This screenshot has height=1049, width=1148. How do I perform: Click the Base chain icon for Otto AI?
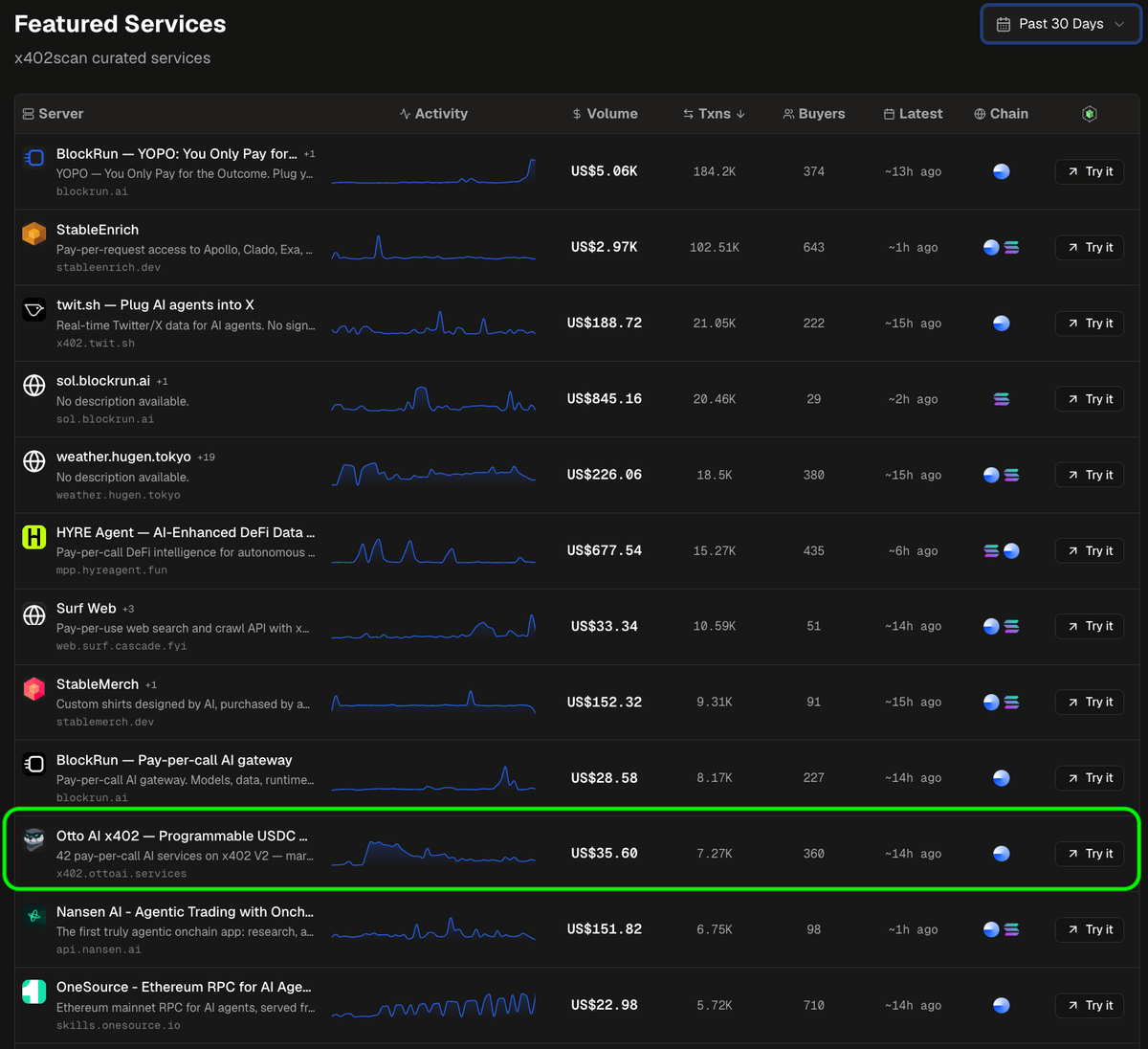point(1002,854)
